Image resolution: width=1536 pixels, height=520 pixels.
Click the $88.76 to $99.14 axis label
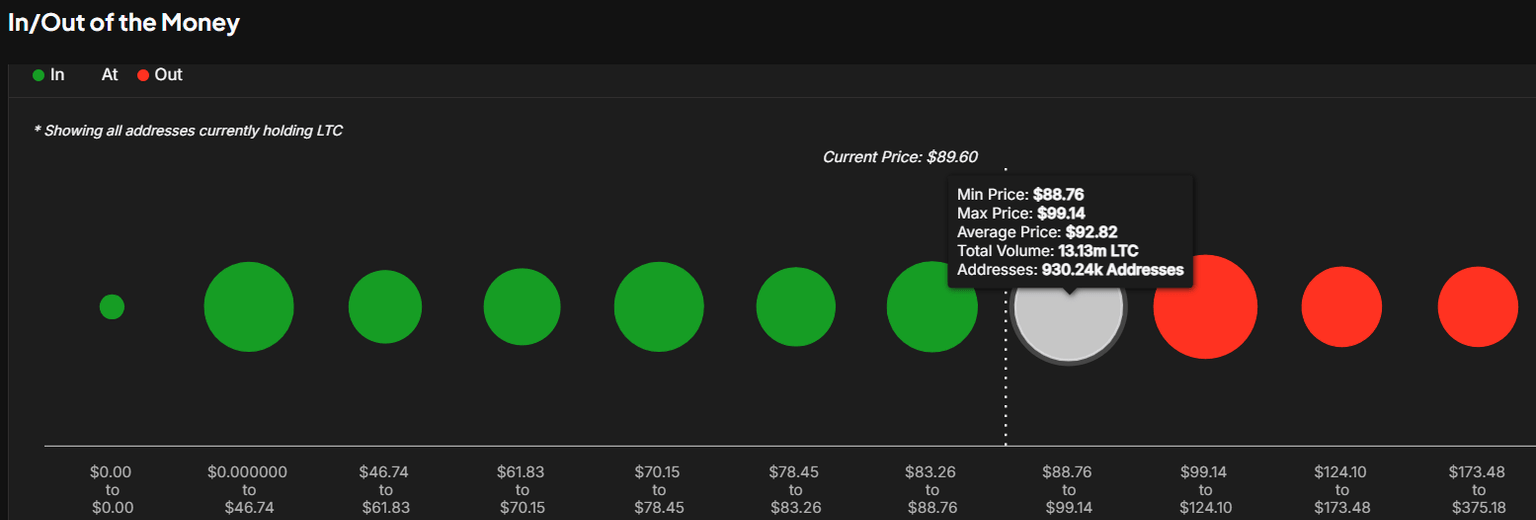(1069, 489)
